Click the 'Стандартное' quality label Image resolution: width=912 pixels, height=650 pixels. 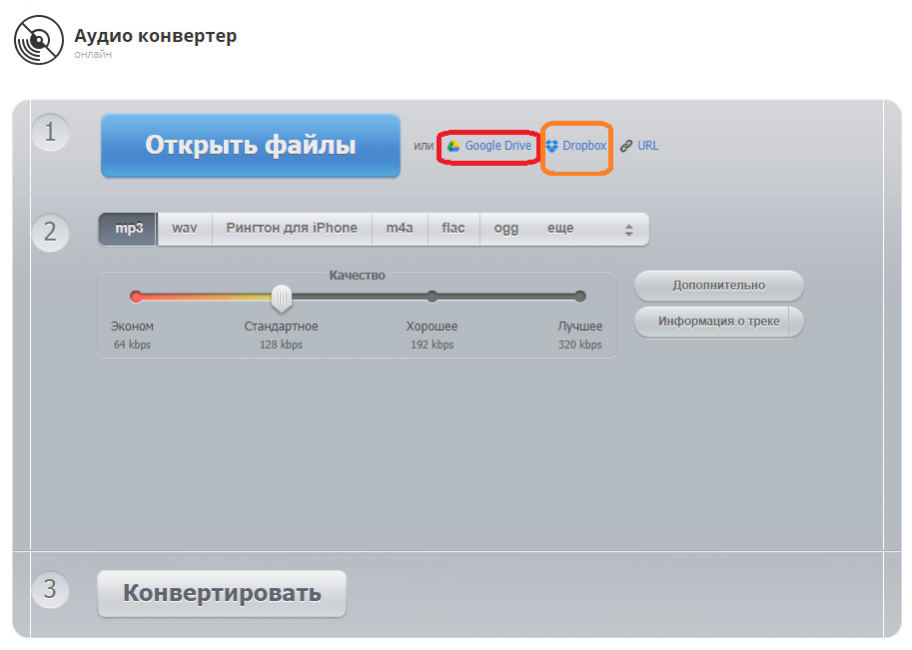281,326
